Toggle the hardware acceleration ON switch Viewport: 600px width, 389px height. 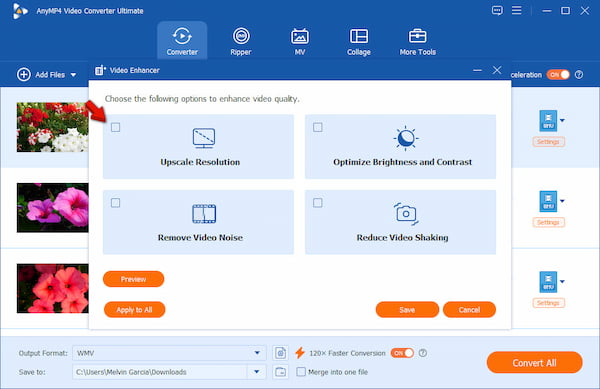pyautogui.click(x=558, y=75)
